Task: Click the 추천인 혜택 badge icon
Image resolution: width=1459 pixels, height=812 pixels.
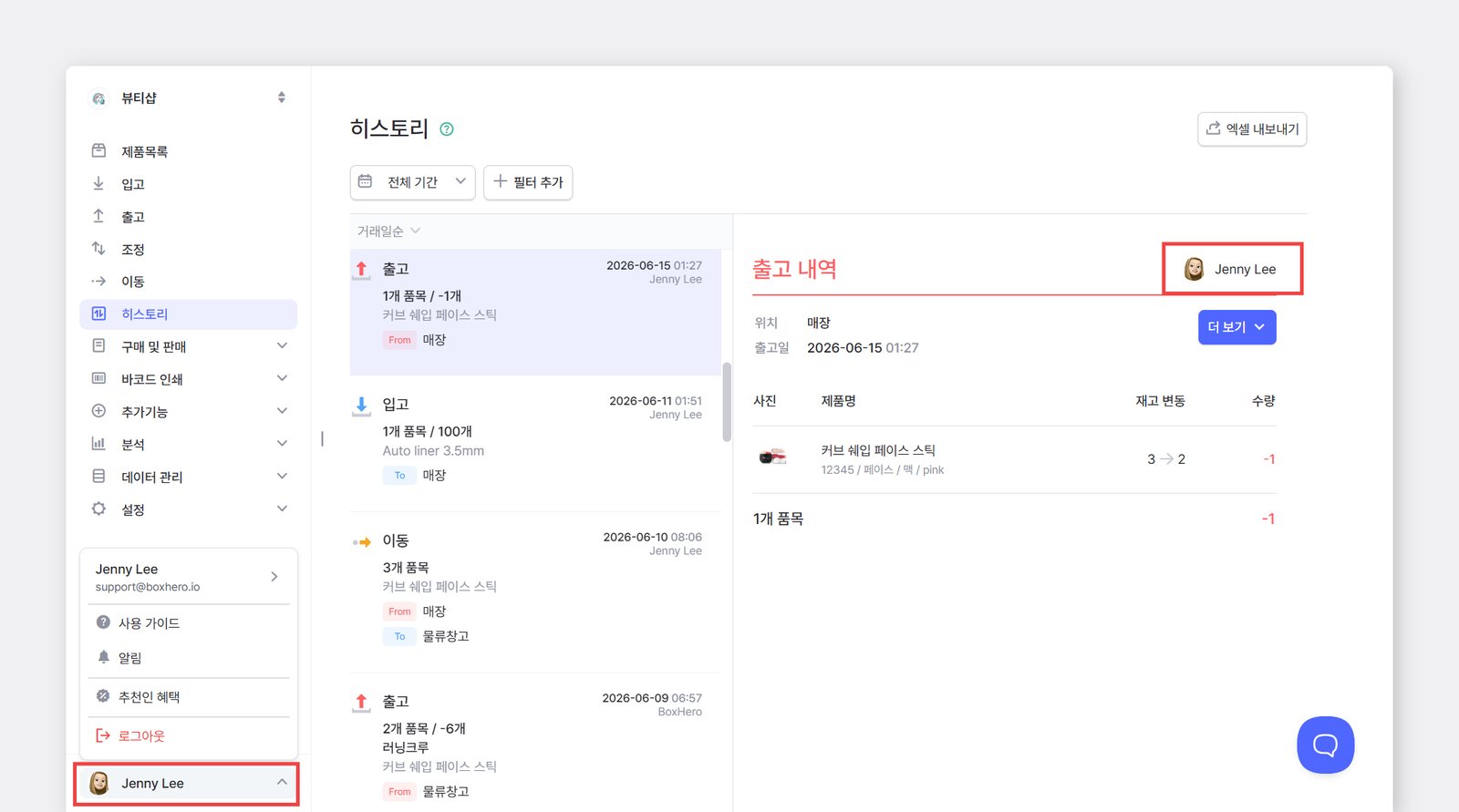Action: click(x=103, y=696)
